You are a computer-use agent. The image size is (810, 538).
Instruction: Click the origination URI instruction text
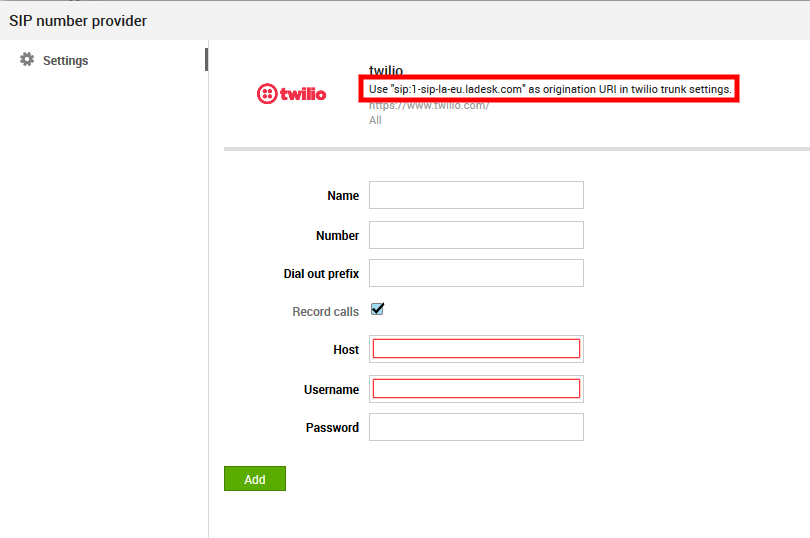point(550,90)
